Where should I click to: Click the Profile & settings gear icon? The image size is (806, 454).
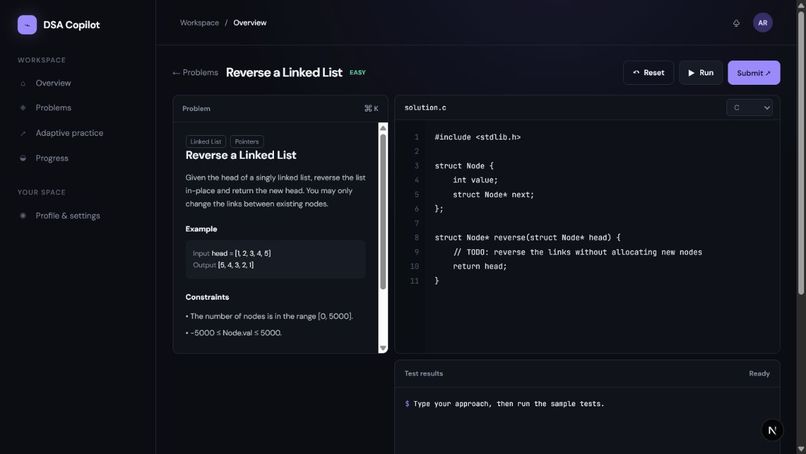click(23, 216)
